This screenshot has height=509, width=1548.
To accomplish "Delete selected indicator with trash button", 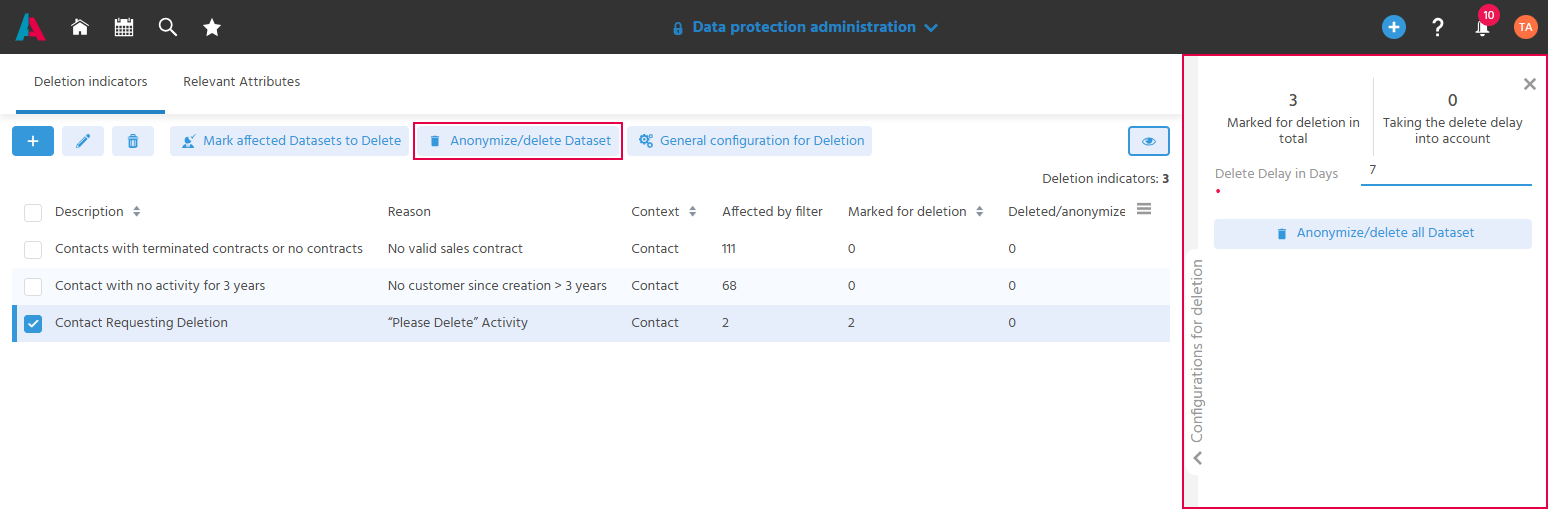I will [x=133, y=141].
